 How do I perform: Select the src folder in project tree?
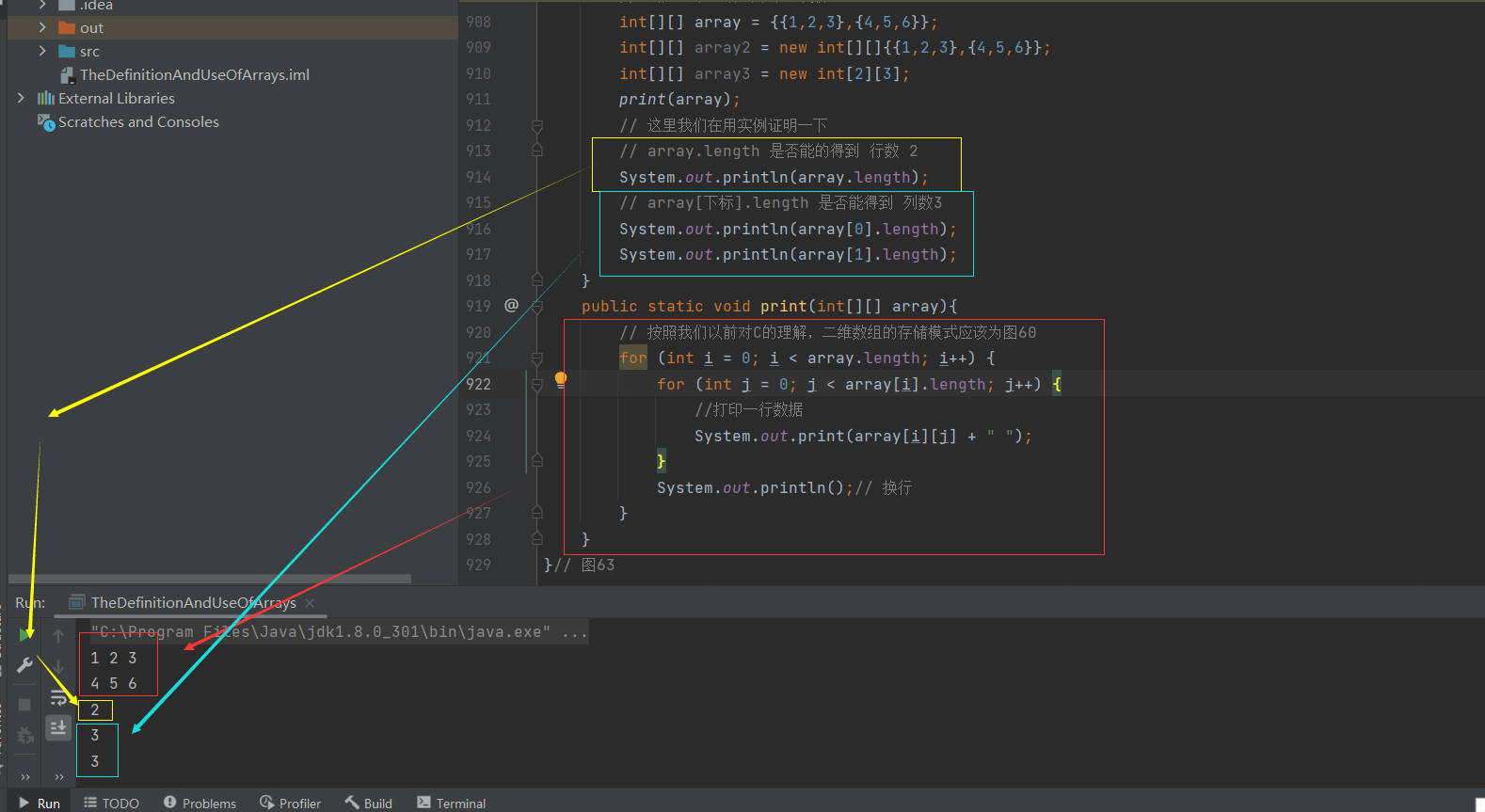[x=89, y=52]
